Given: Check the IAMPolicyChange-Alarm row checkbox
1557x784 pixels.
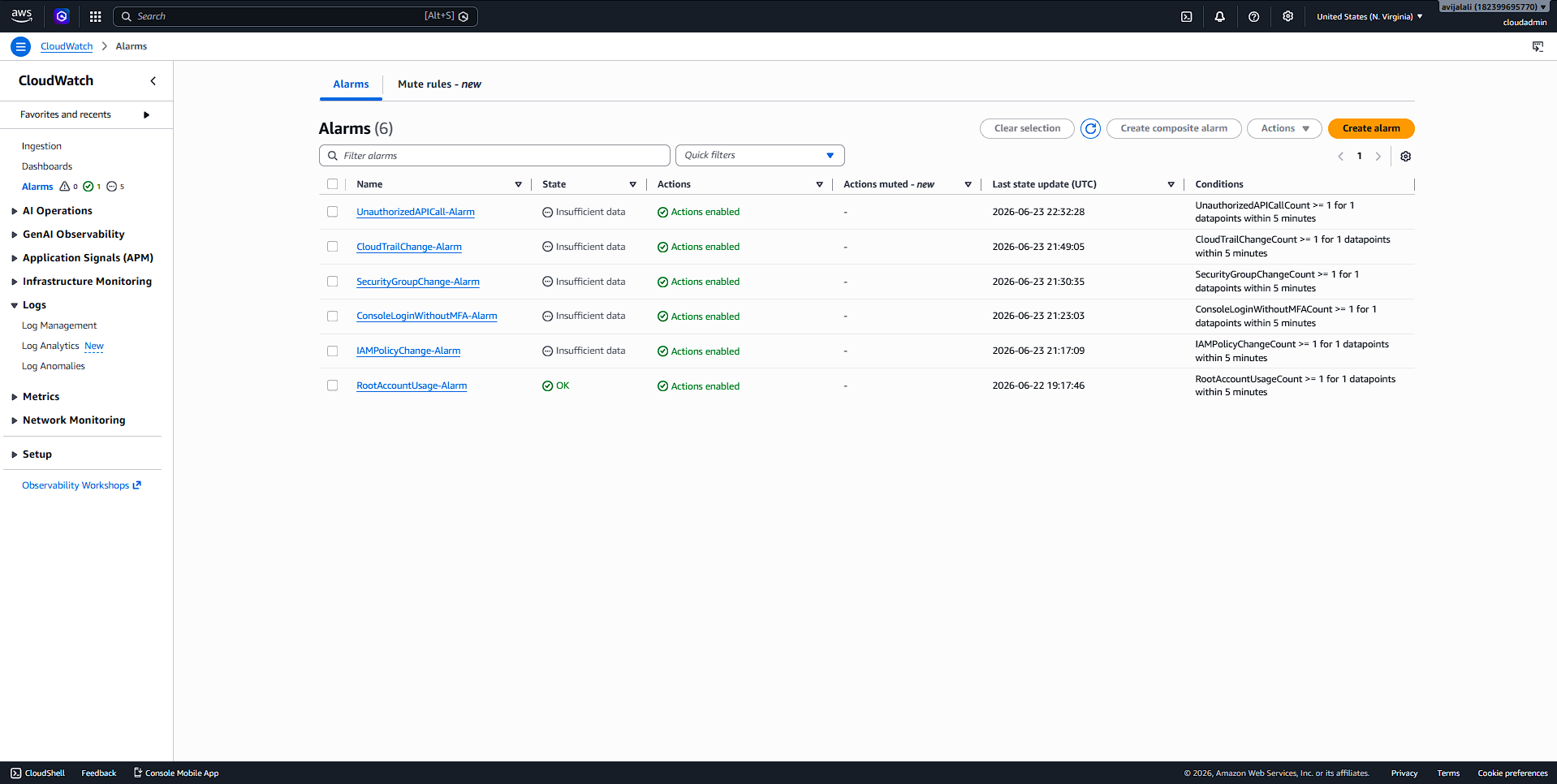Looking at the screenshot, I should (x=332, y=351).
